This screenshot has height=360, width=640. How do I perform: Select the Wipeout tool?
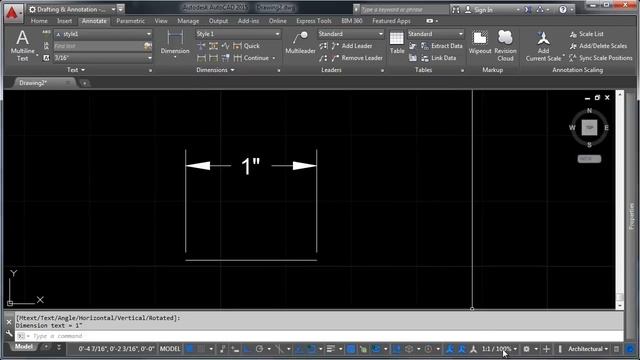point(480,43)
